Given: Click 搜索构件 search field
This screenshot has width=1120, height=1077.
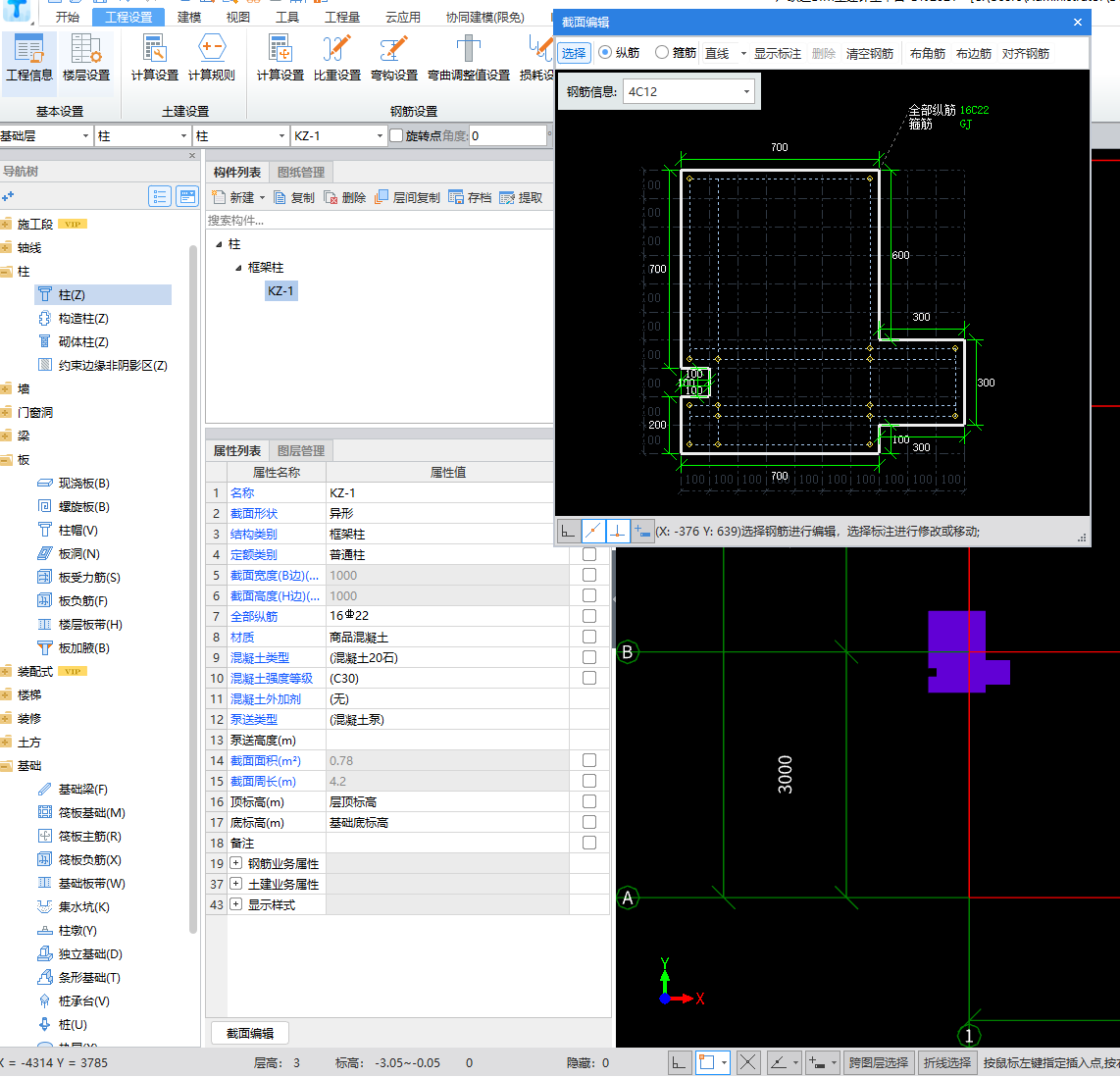Looking at the screenshot, I should (380, 221).
